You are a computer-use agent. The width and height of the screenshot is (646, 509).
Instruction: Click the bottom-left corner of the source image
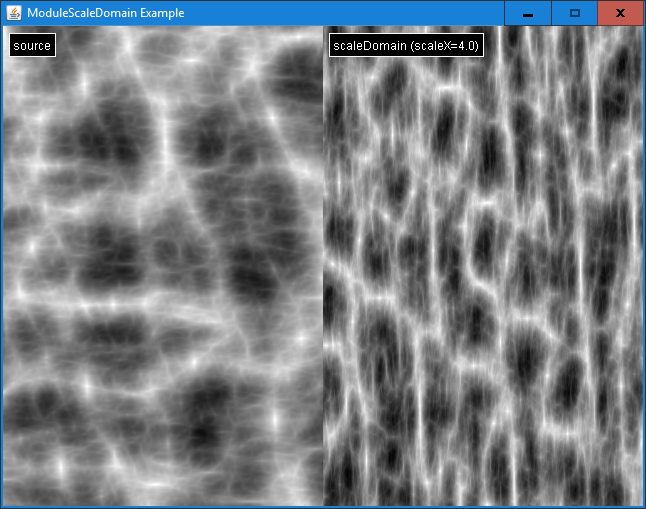(x=4, y=503)
